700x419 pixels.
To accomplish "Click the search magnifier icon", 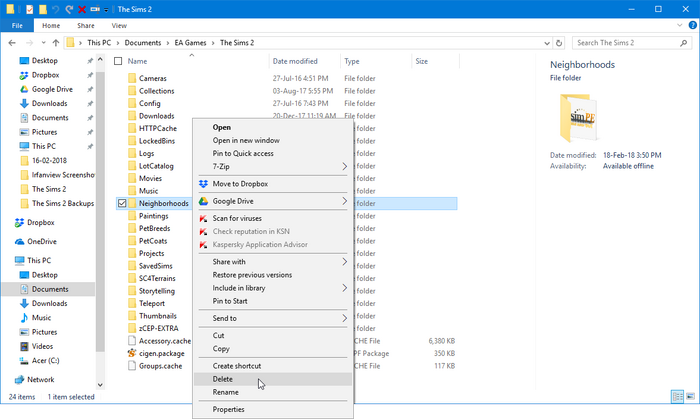I will pos(683,43).
